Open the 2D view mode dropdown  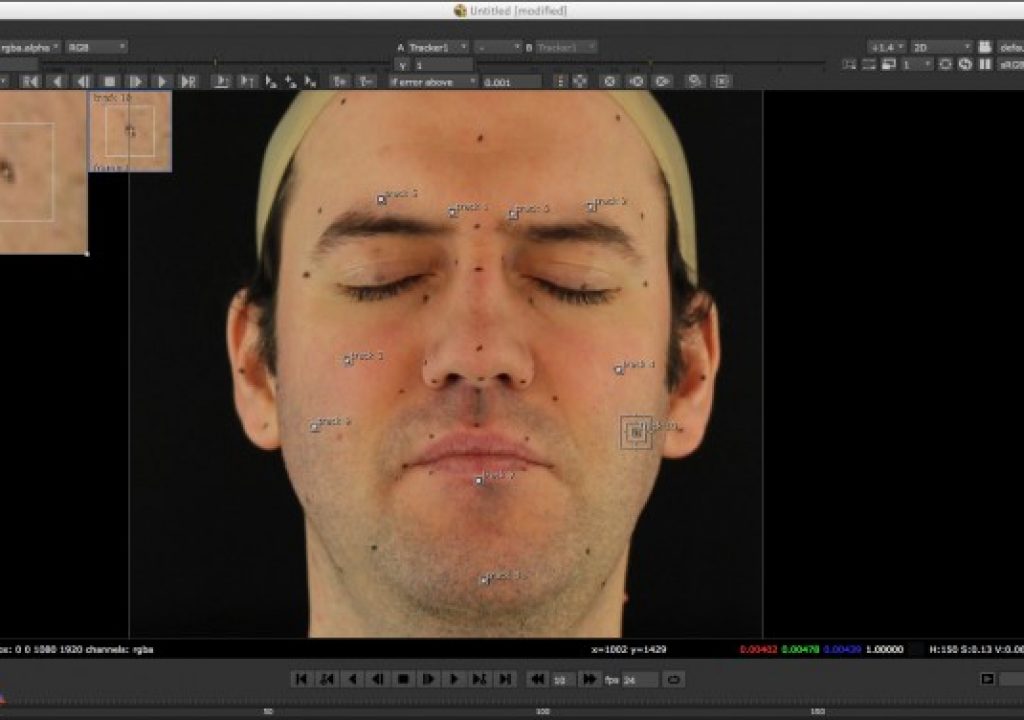click(941, 47)
